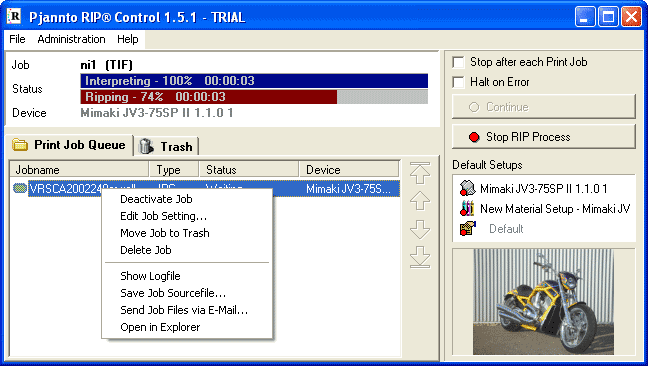Image resolution: width=648 pixels, height=366 pixels.
Task: Click the Continue button
Action: (x=543, y=107)
